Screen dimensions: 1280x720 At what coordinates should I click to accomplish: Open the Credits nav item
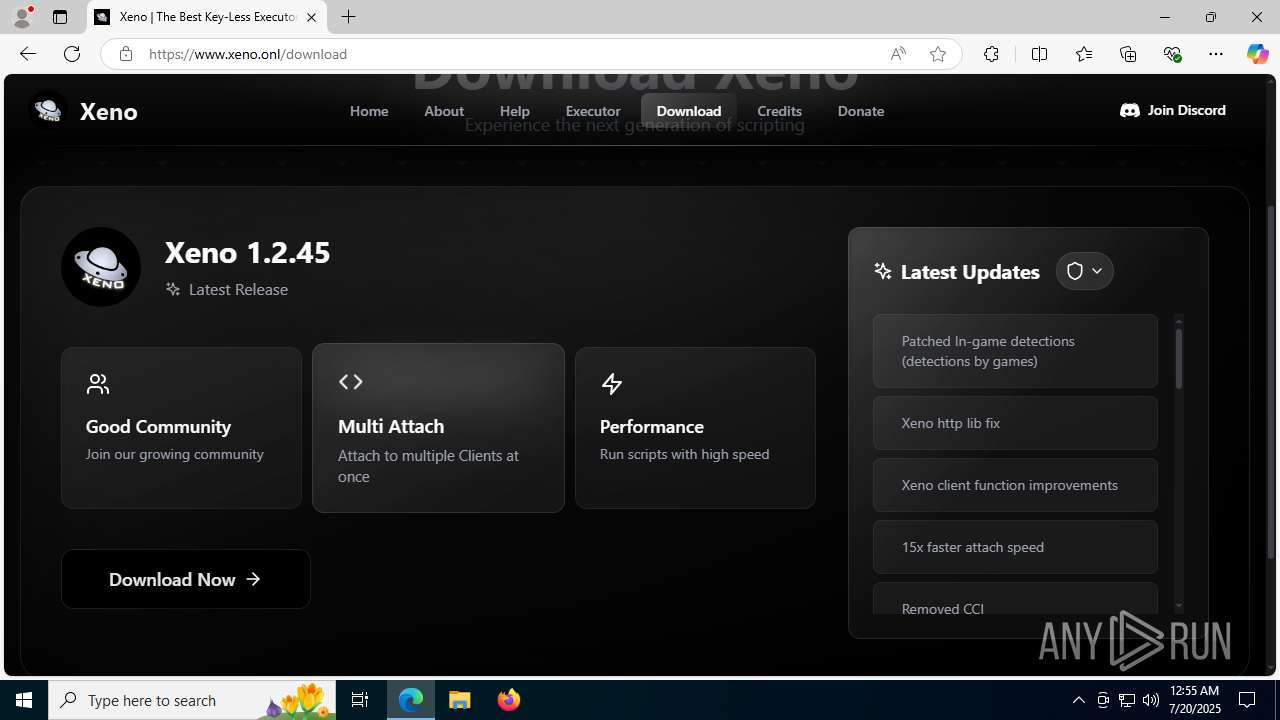click(780, 111)
